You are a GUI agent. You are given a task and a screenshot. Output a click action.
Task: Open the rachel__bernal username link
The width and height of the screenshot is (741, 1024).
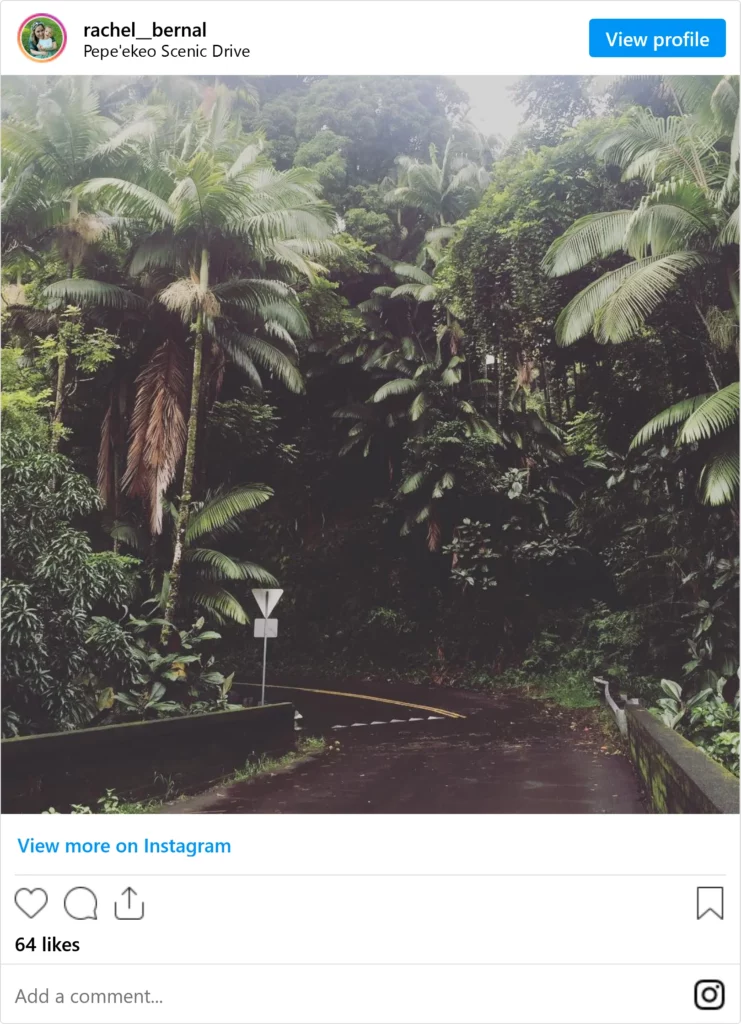click(x=144, y=29)
